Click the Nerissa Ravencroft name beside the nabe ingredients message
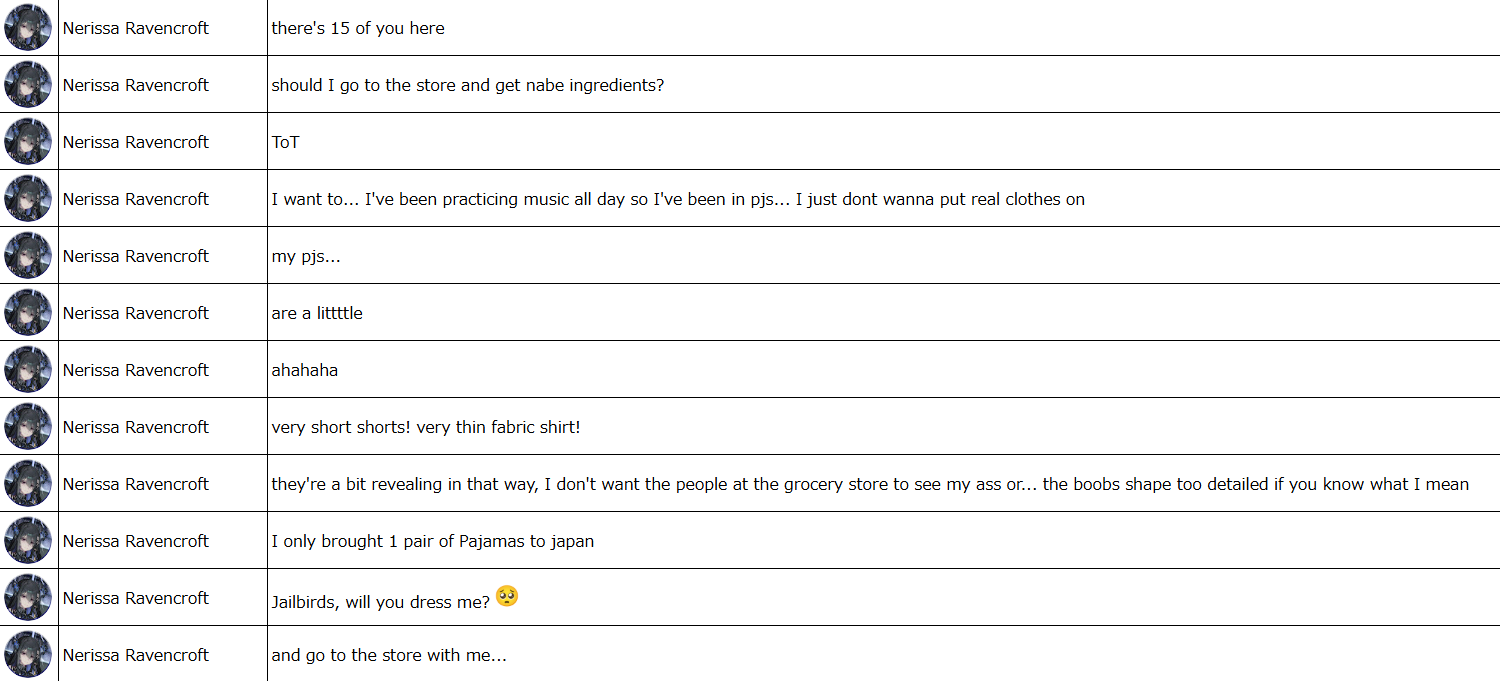The height and width of the screenshot is (681, 1500). (x=136, y=85)
